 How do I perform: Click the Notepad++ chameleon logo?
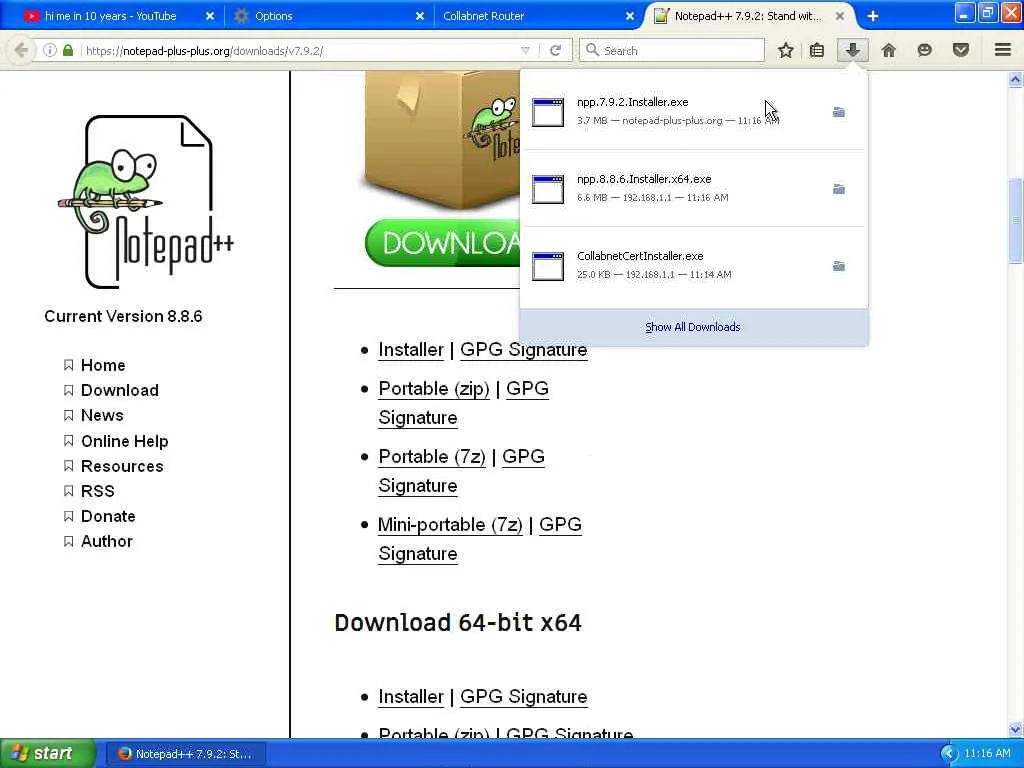tap(146, 202)
